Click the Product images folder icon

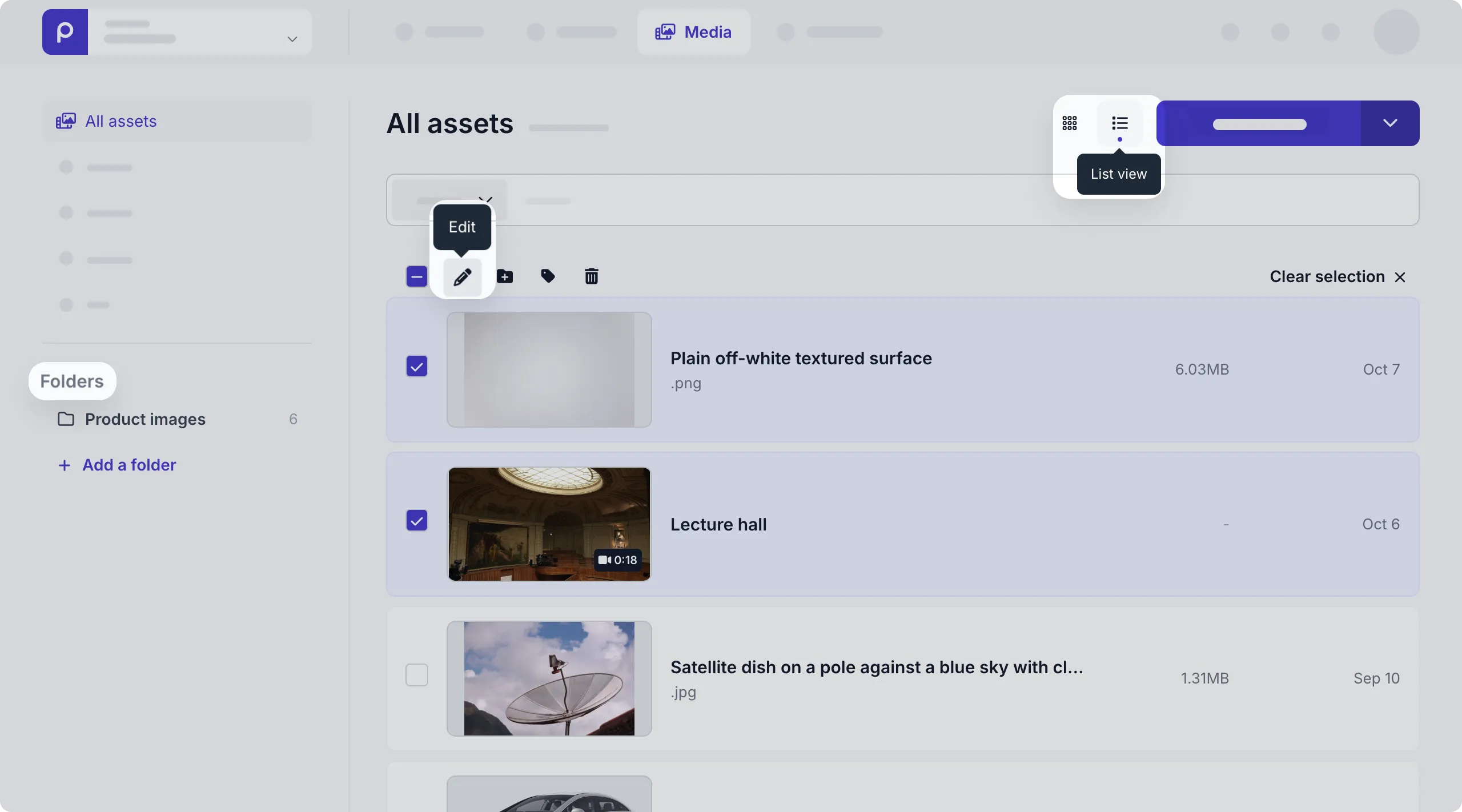[x=66, y=419]
